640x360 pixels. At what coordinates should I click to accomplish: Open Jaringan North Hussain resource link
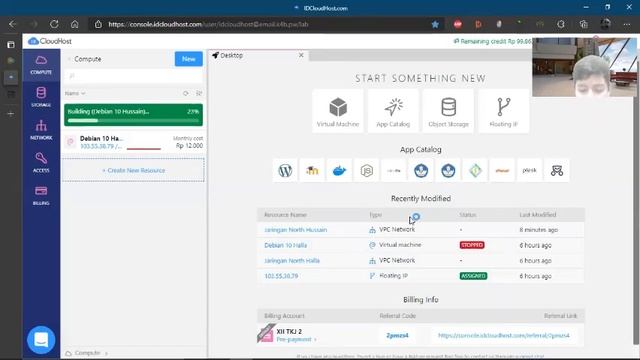[296, 230]
